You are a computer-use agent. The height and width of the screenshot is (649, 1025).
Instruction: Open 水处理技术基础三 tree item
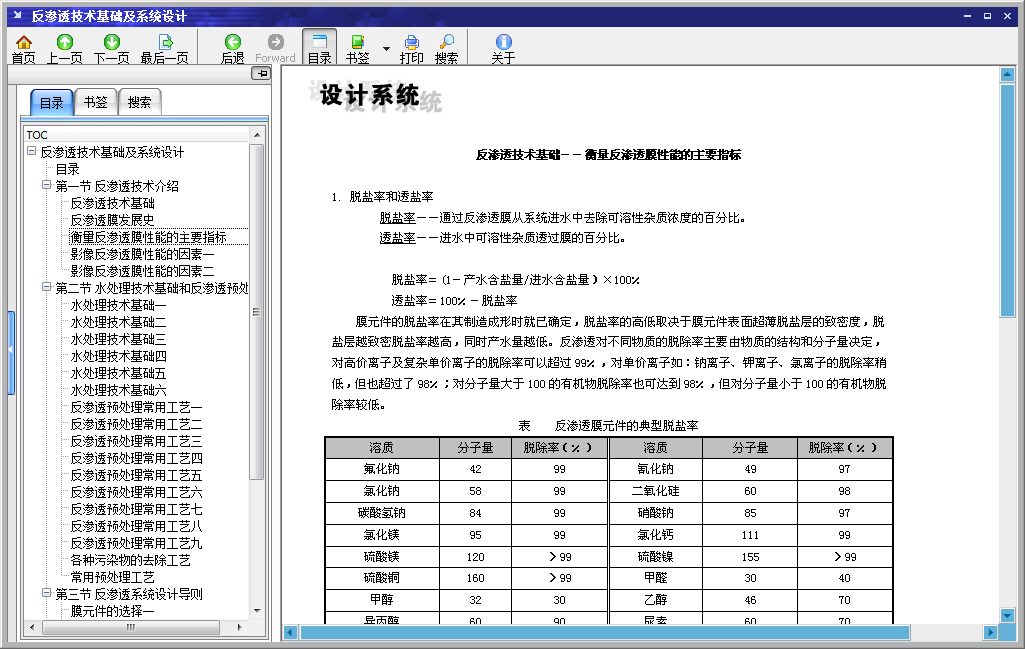point(118,339)
